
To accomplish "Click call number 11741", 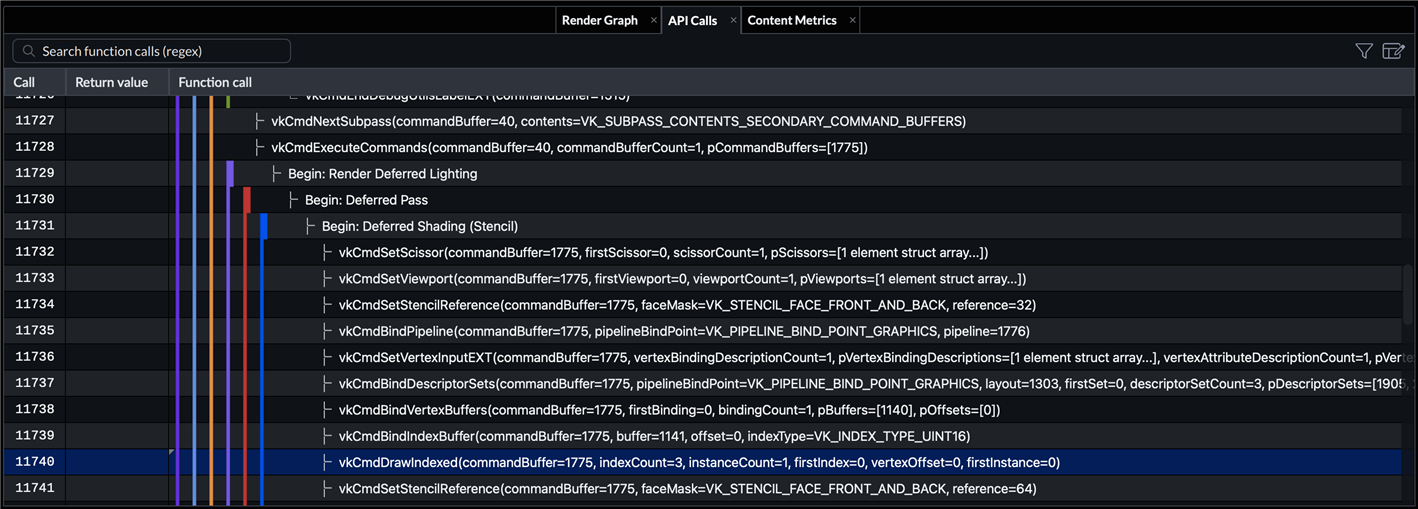I will (x=34, y=488).
